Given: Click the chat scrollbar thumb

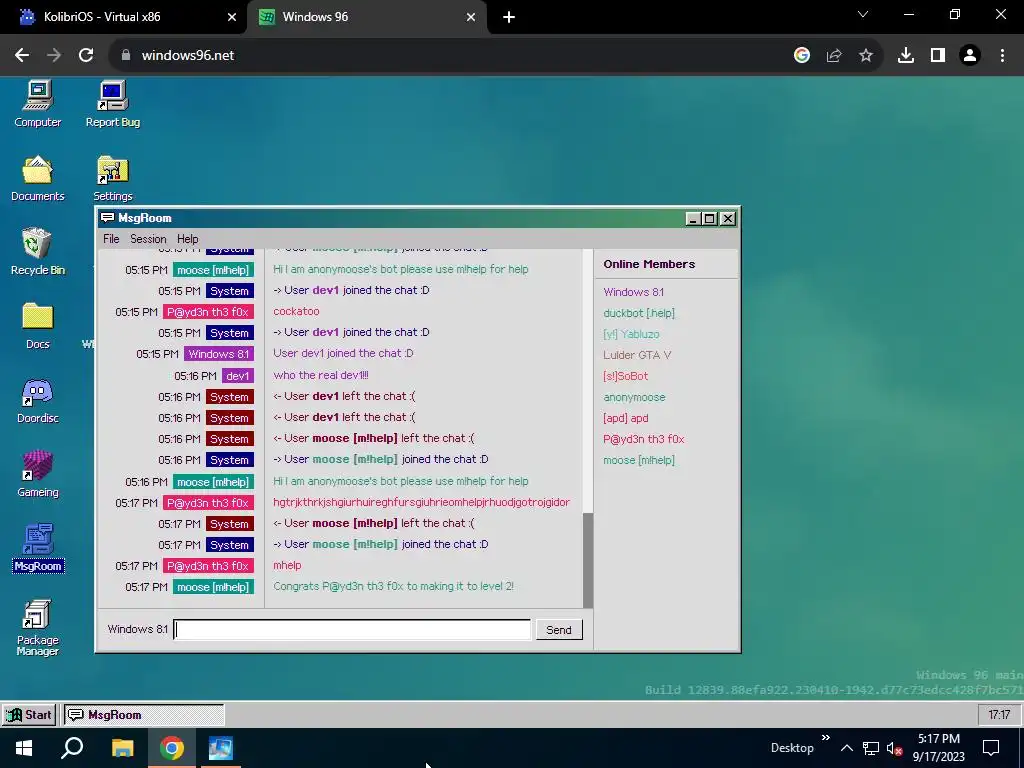Looking at the screenshot, I should 588,560.
